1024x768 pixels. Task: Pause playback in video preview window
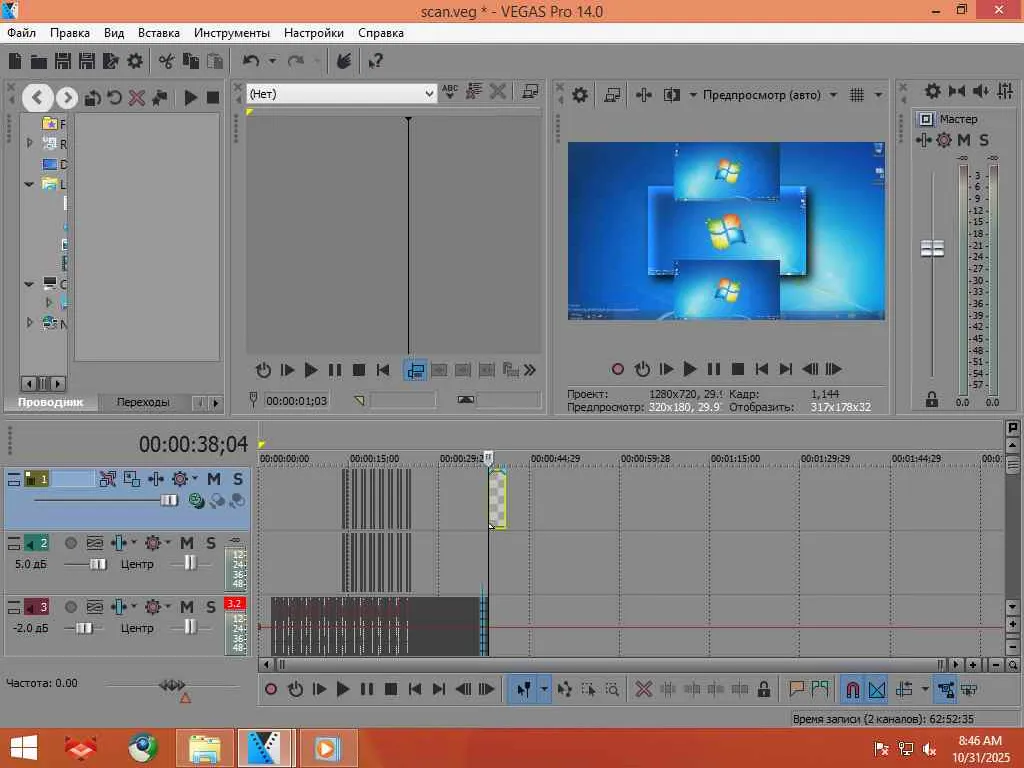[x=713, y=369]
